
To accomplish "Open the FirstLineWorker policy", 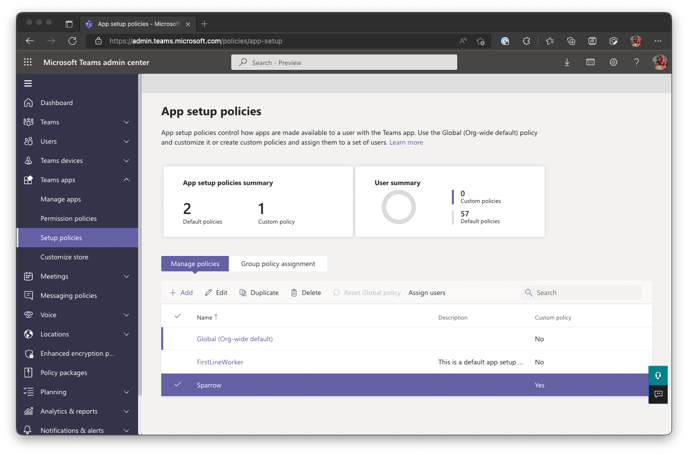I will [220, 362].
